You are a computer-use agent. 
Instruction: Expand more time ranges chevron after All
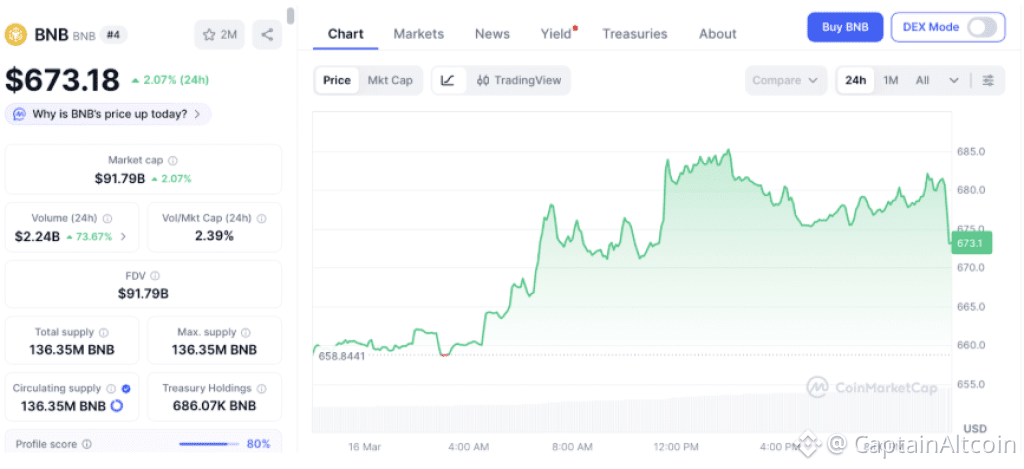(x=954, y=80)
